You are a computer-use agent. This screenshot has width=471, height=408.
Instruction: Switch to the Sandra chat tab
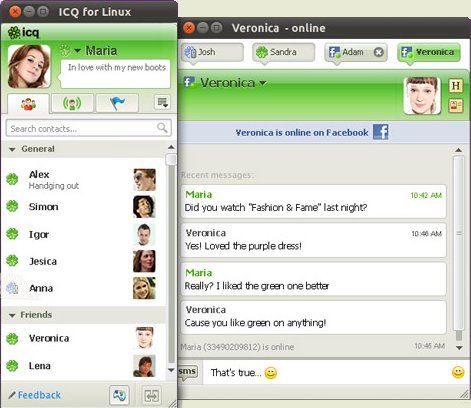[x=283, y=52]
